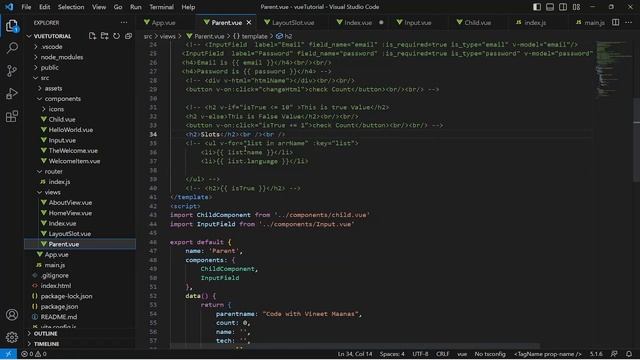
Task: Open Explorer more actions ellipsis
Action: (124, 22)
